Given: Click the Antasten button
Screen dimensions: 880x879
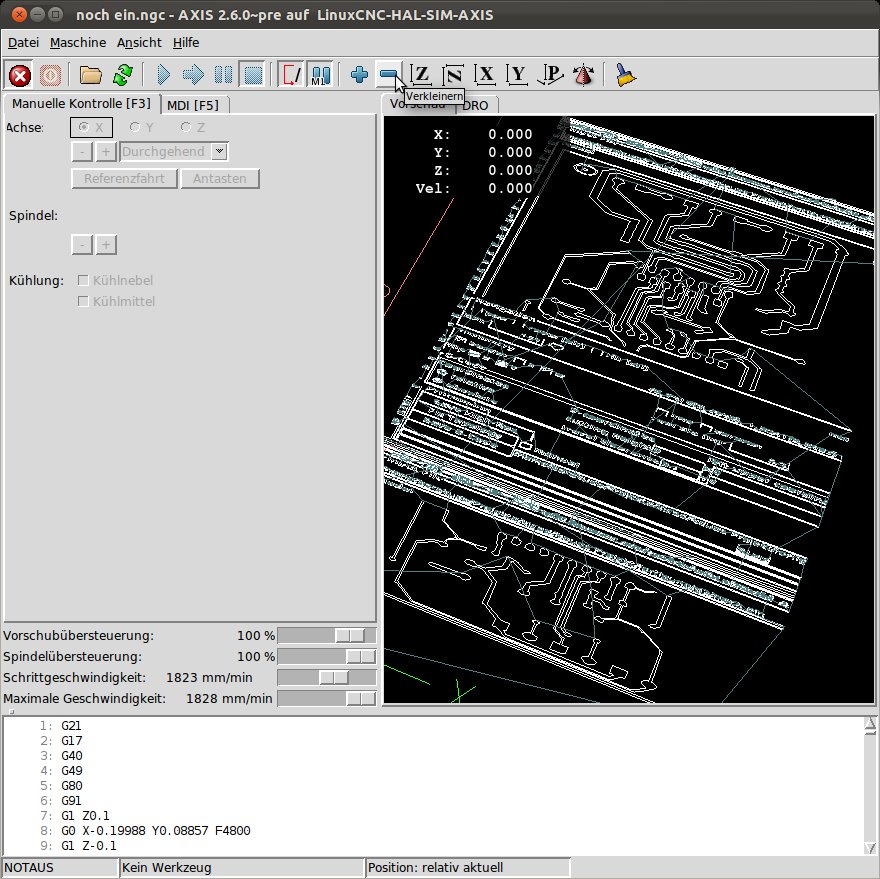Looking at the screenshot, I should coord(220,179).
